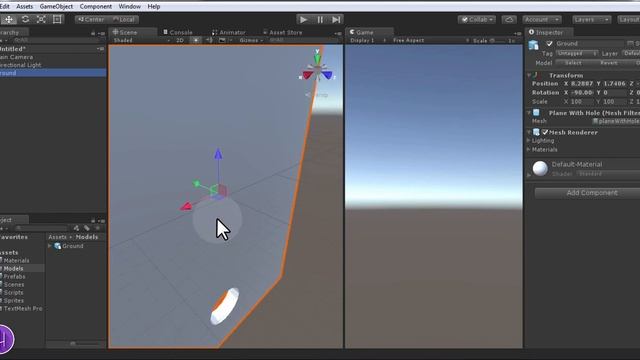Click search by label icon in Project
The width and height of the screenshot is (640, 360).
click(x=87, y=228)
